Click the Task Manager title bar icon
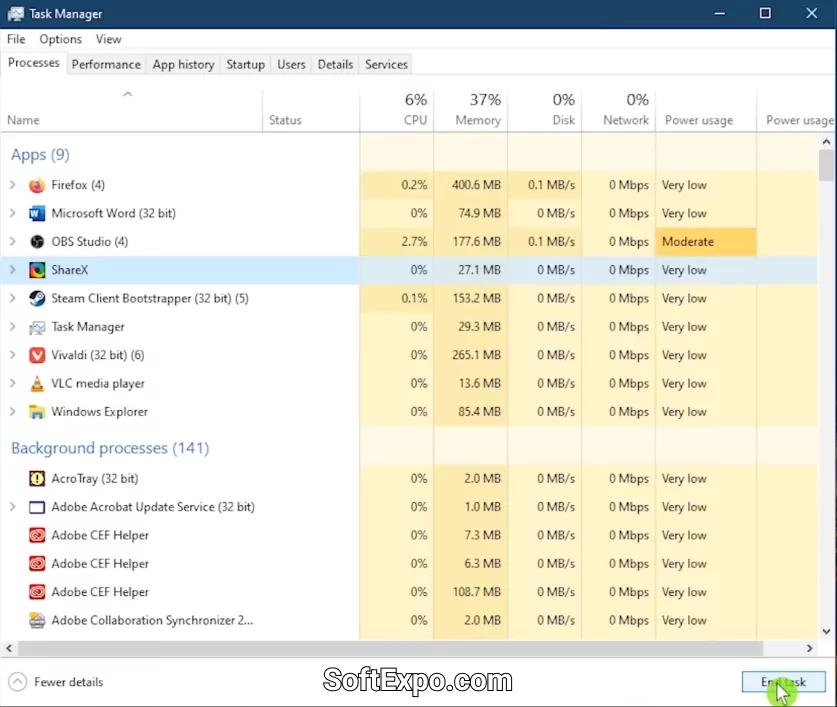This screenshot has height=707, width=837. (16, 14)
